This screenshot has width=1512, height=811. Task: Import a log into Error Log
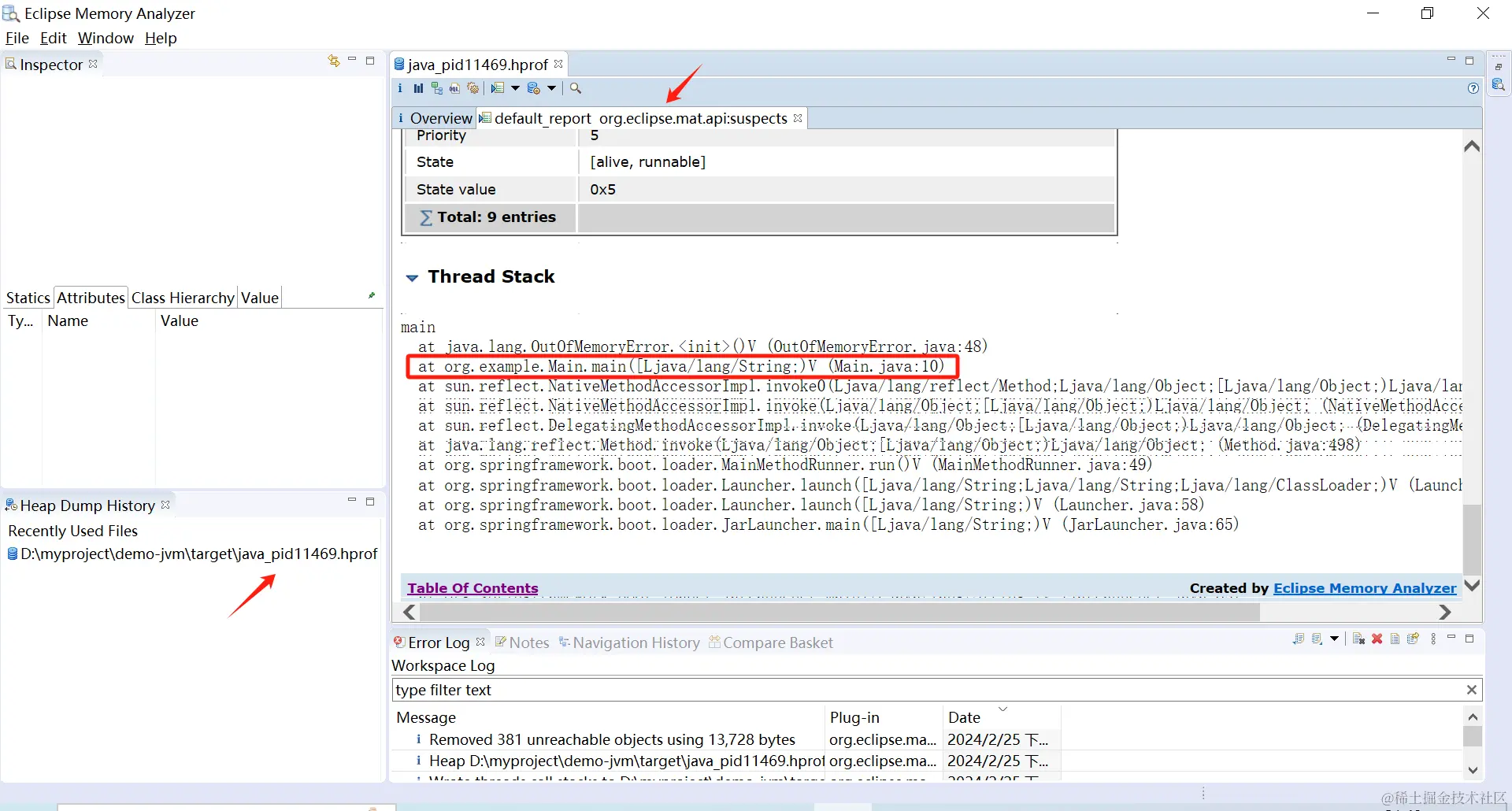click(x=1317, y=639)
